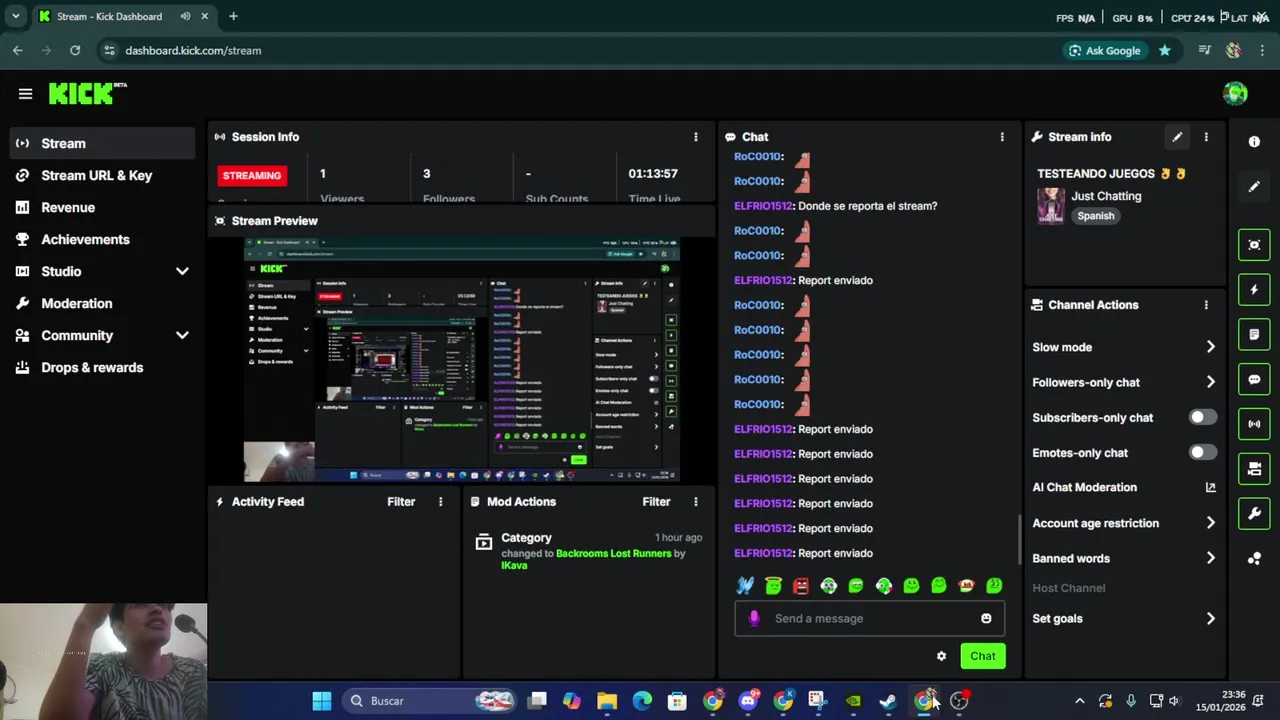The height and width of the screenshot is (720, 1280).
Task: Click the chat panel scrollbar
Action: click(x=1019, y=540)
